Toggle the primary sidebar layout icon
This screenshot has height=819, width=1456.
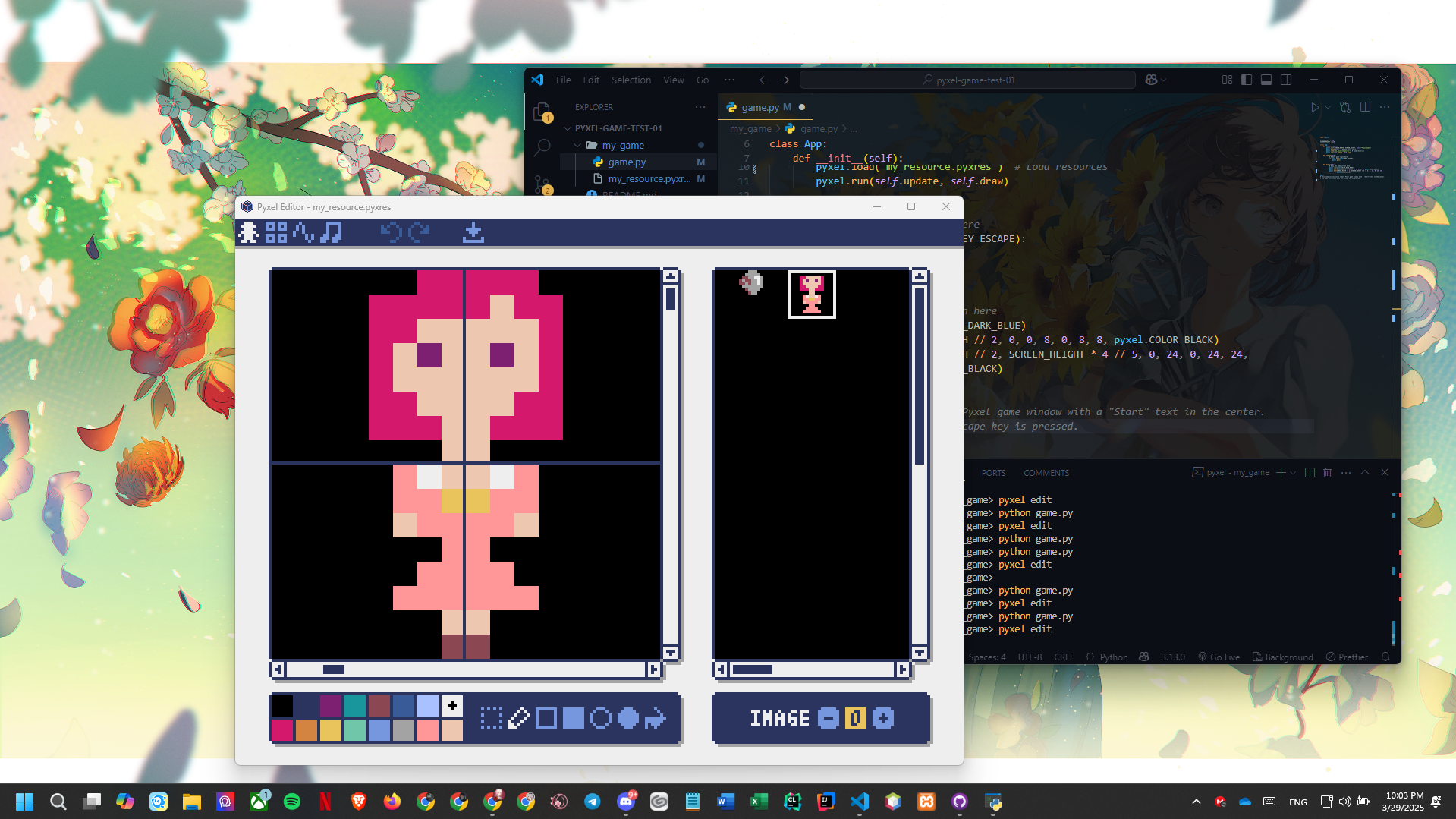pos(1247,80)
